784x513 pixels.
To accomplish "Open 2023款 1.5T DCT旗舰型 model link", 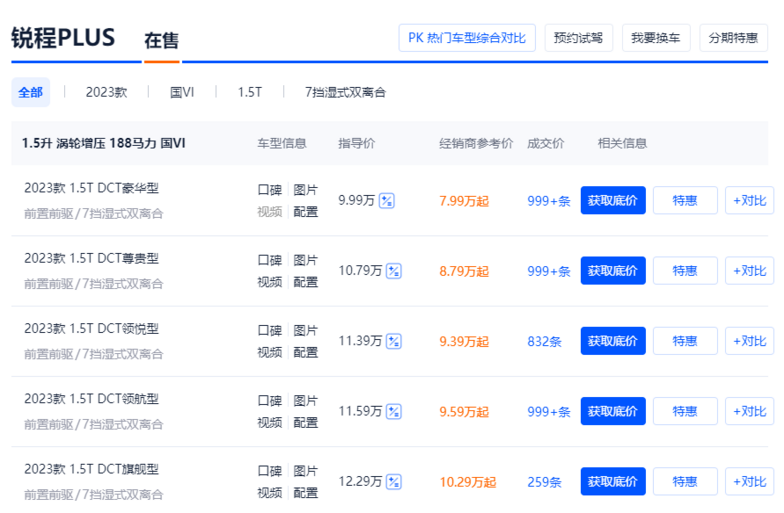I will pyautogui.click(x=92, y=469).
